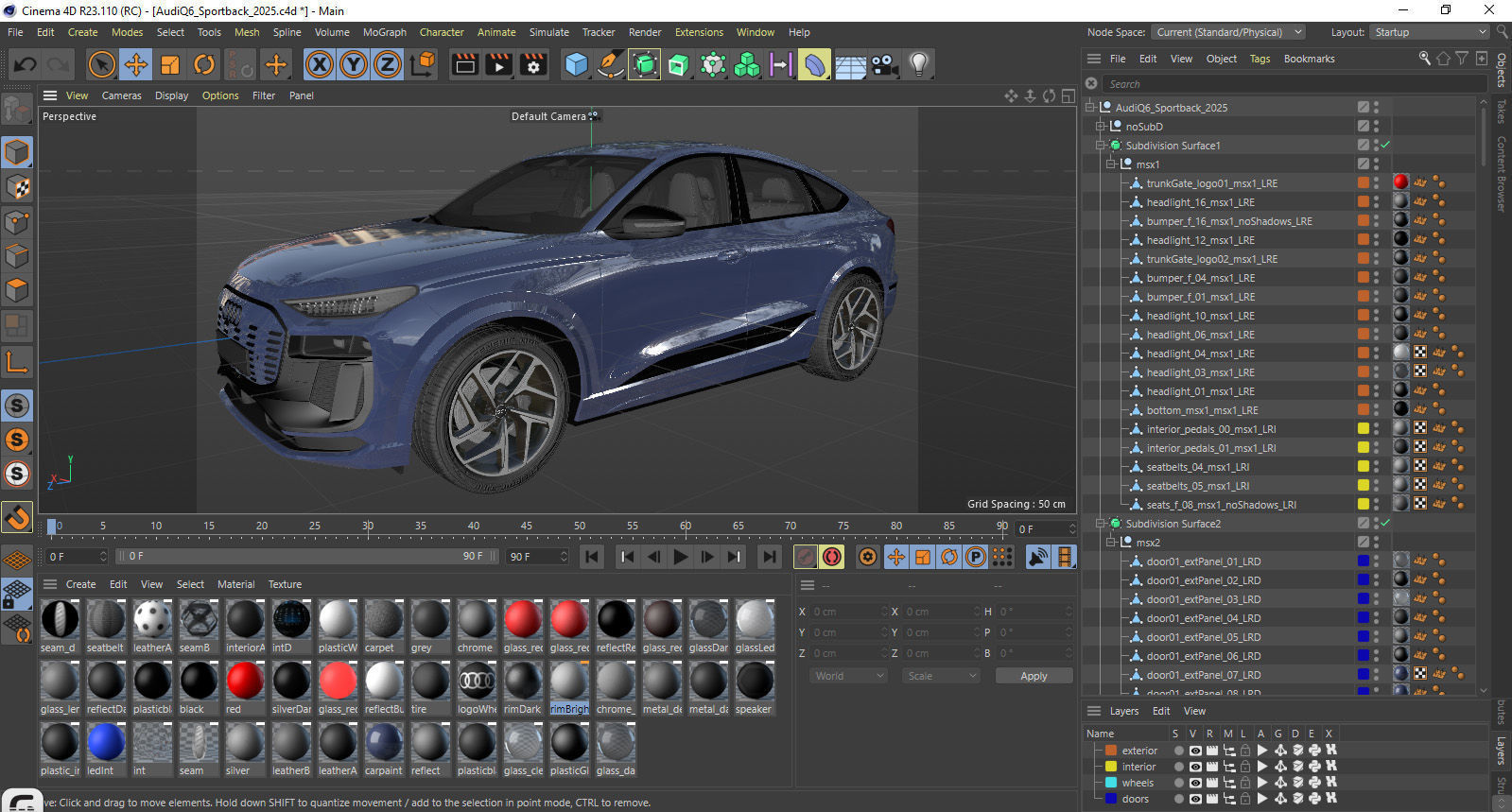Toggle Z axis lock

click(388, 64)
